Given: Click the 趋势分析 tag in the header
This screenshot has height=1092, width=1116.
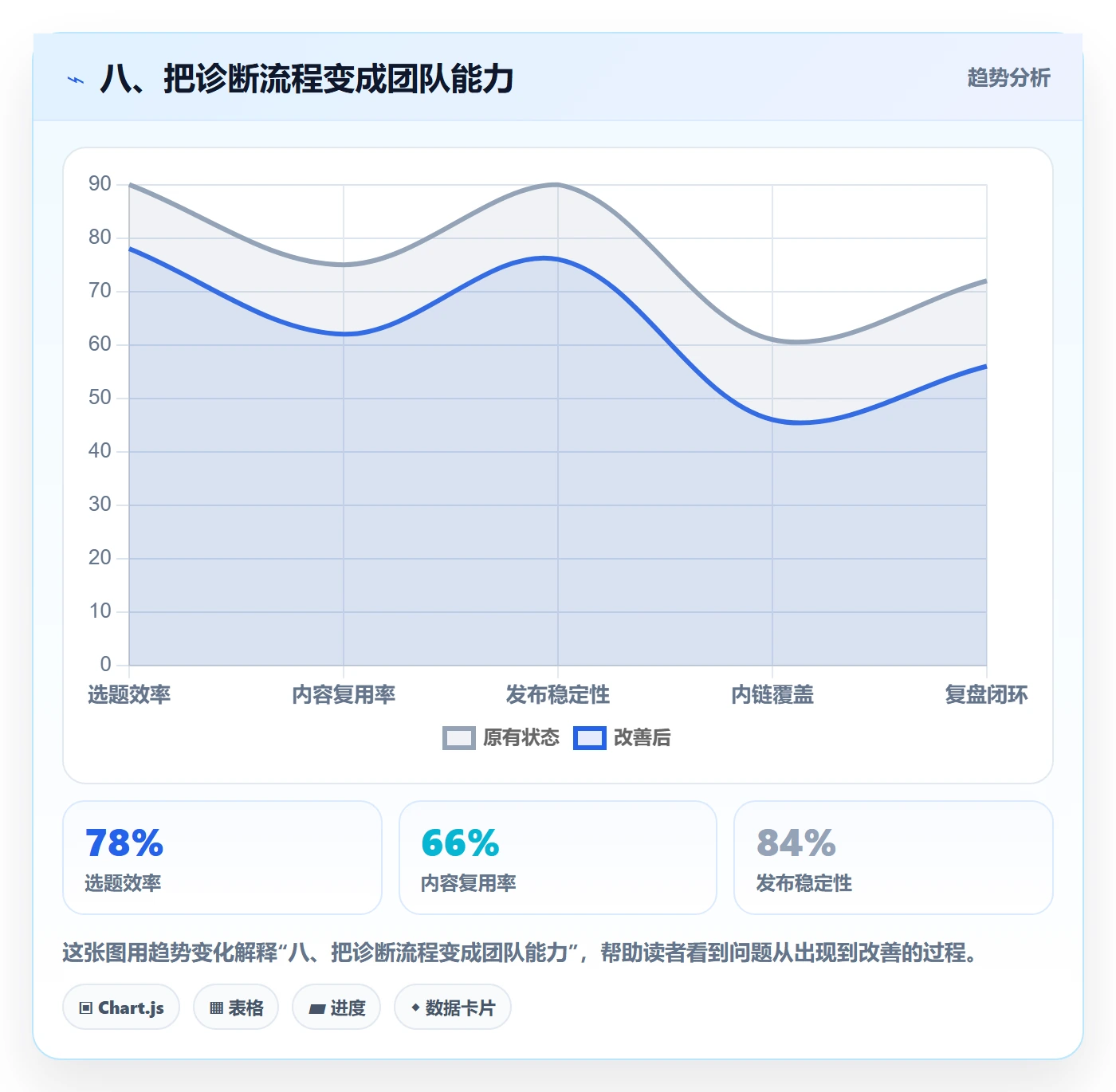Looking at the screenshot, I should [1008, 77].
